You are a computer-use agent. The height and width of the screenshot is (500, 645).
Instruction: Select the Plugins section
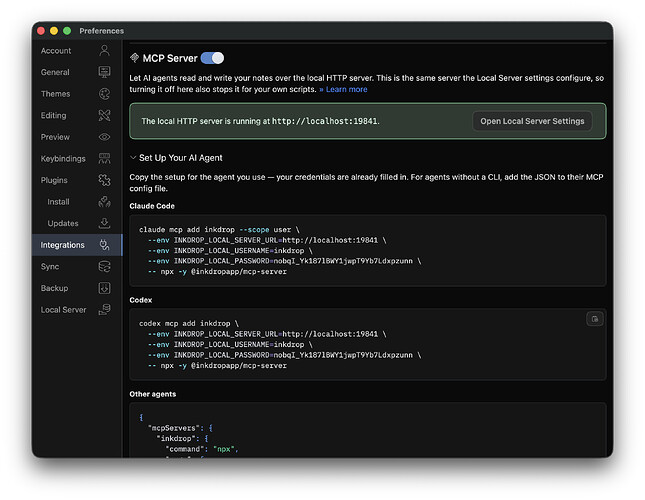pos(77,180)
